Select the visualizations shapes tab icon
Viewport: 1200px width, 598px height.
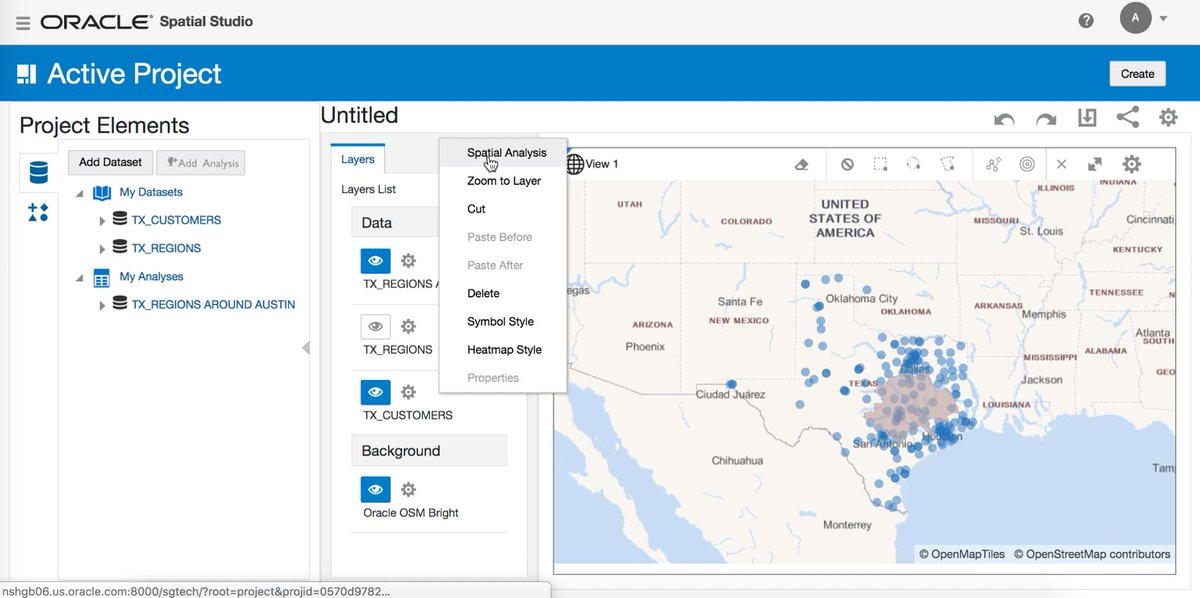tap(38, 212)
